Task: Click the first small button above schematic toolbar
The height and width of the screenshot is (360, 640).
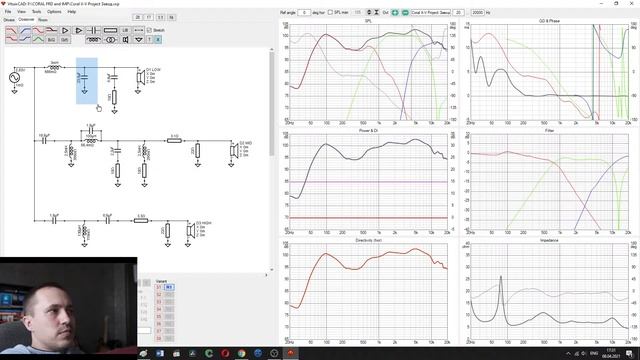Action: [x=138, y=18]
